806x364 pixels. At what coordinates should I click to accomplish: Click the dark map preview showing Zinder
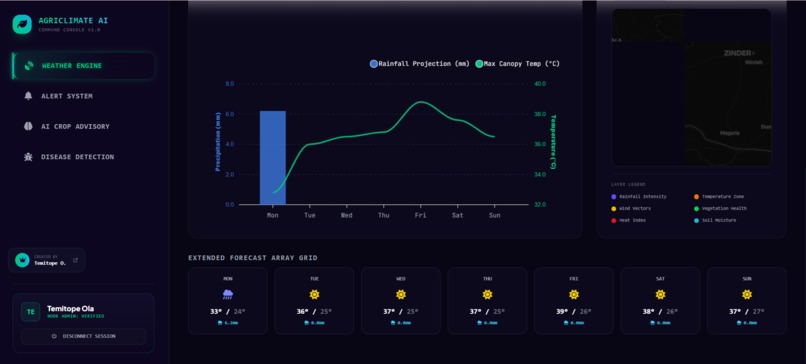click(x=691, y=87)
